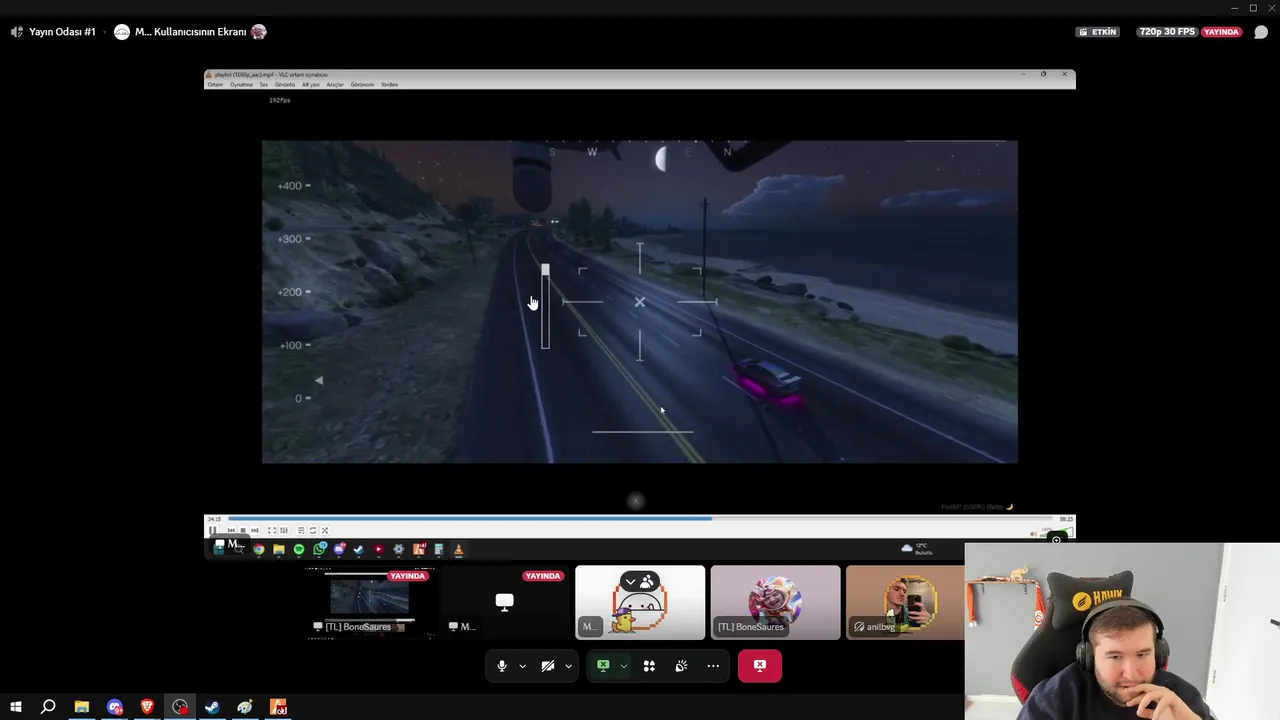1280x720 pixels.
Task: Expand screen share options arrow
Action: (623, 666)
